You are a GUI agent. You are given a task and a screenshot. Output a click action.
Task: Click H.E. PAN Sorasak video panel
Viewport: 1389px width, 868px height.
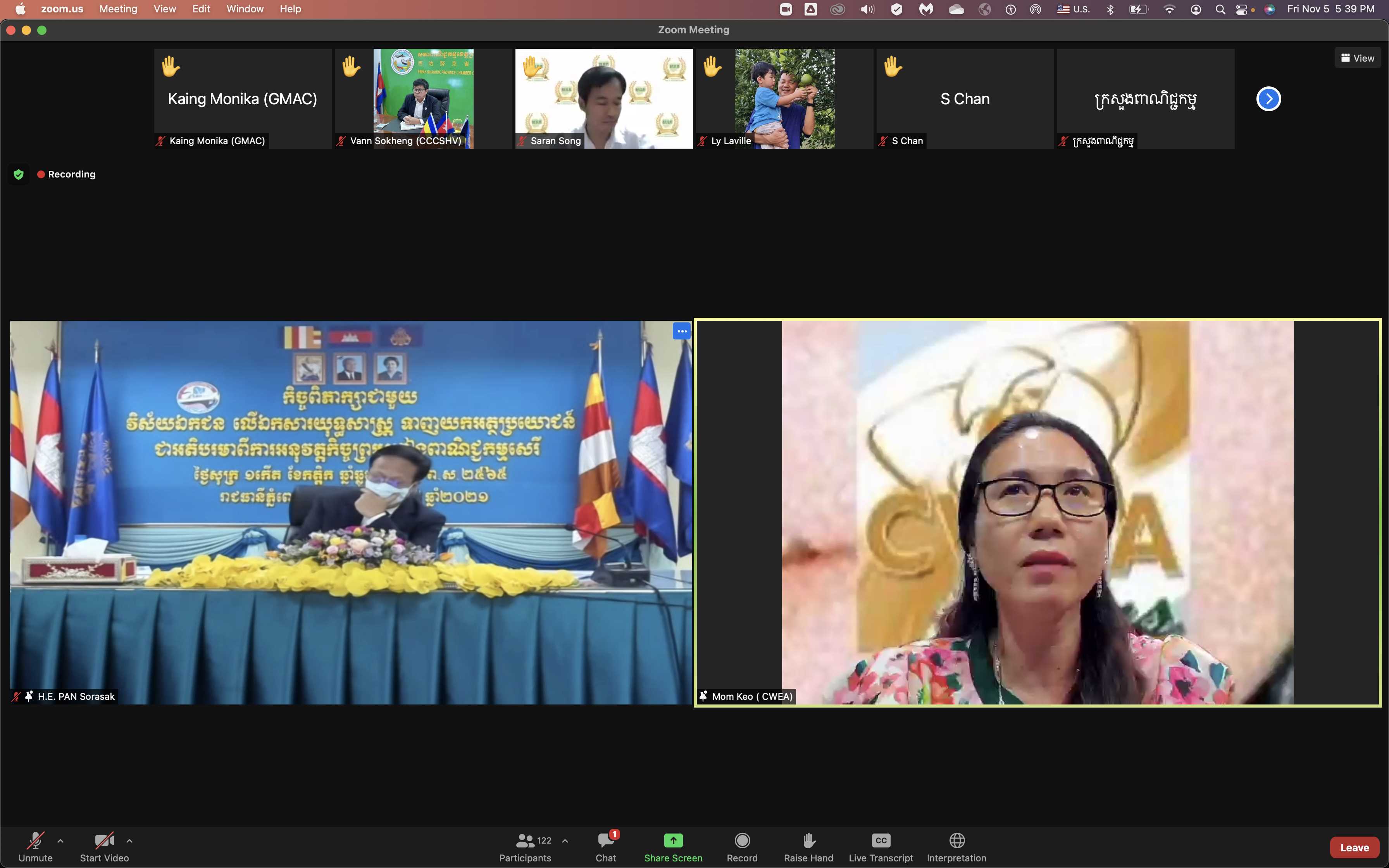point(351,513)
